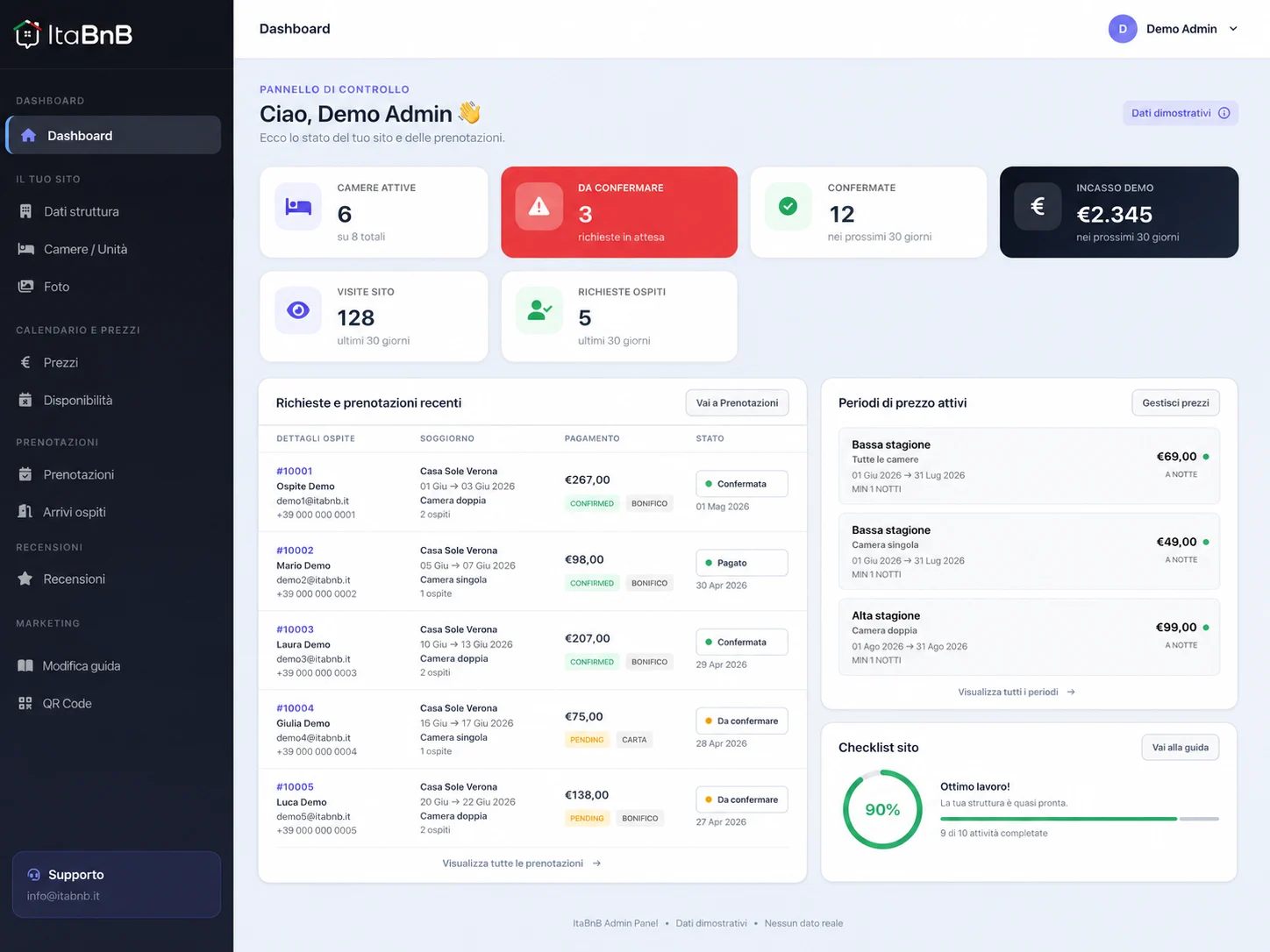The image size is (1270, 952).
Task: Click the Disponibilità calendar icon
Action: (25, 400)
